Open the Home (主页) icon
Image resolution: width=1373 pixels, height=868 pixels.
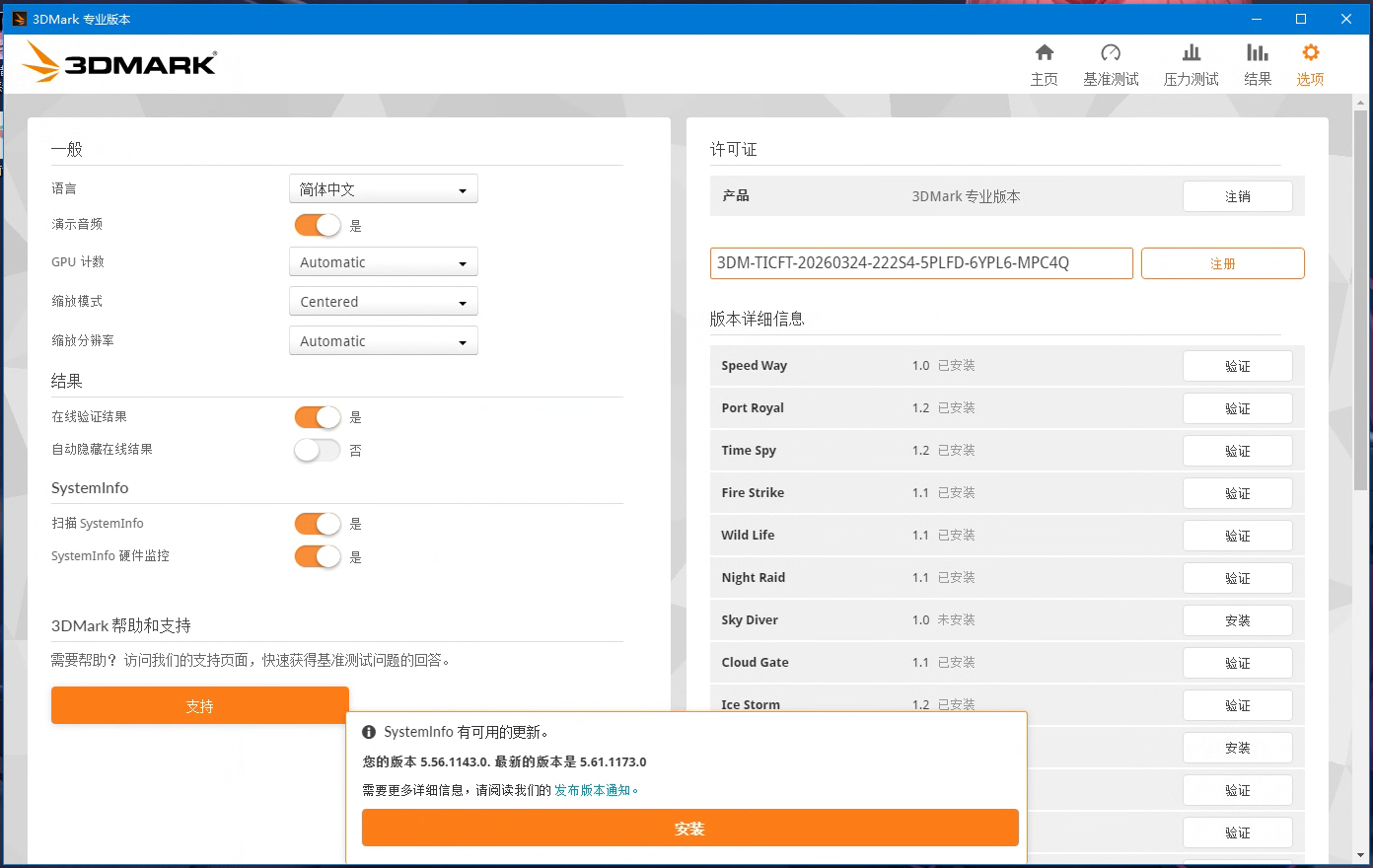pyautogui.click(x=1044, y=53)
